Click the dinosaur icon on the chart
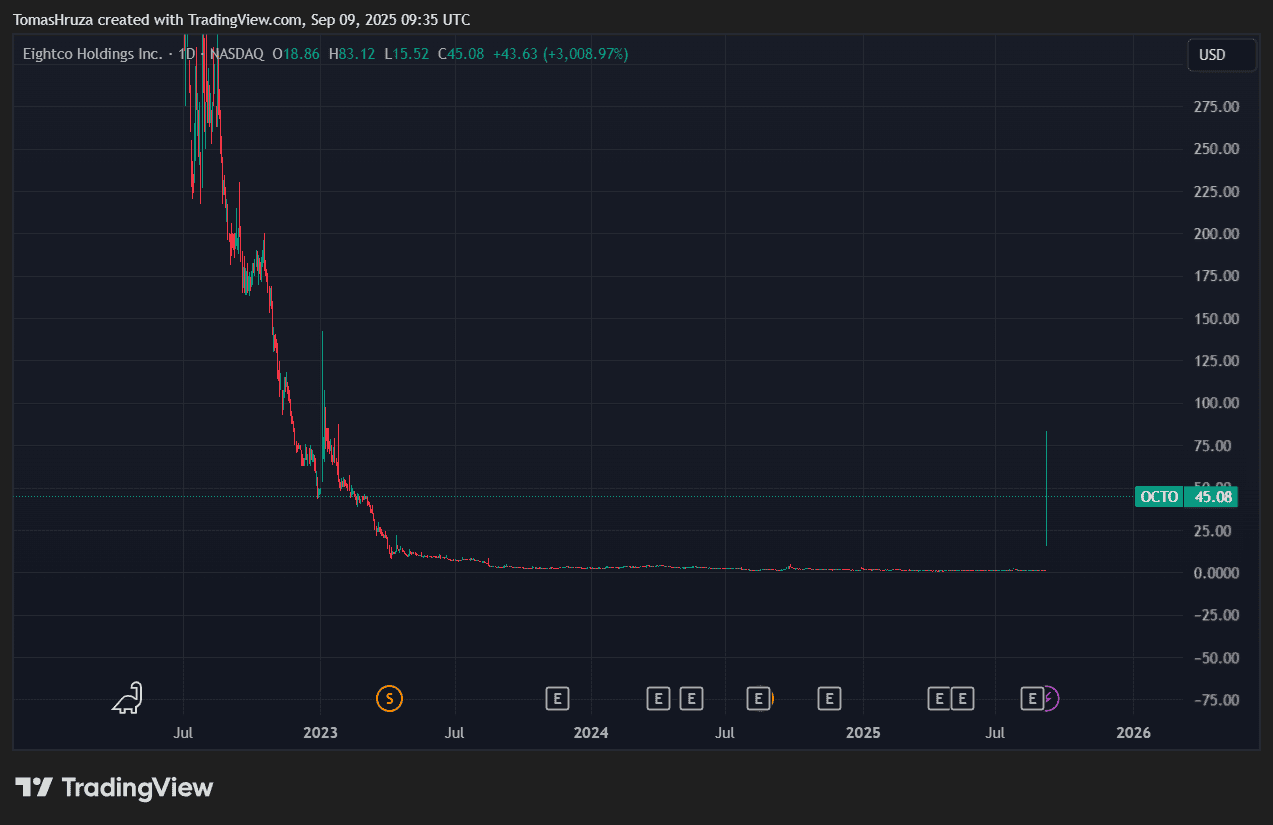This screenshot has height=825, width=1273. click(127, 698)
